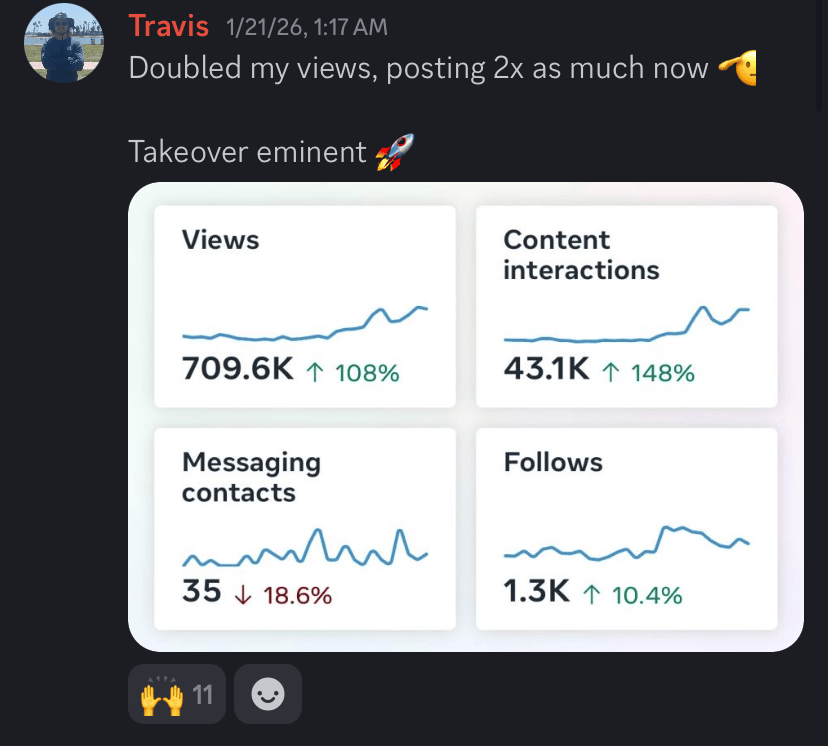Image resolution: width=828 pixels, height=746 pixels.
Task: Click the Content interactions up arrow
Action: click(x=610, y=373)
